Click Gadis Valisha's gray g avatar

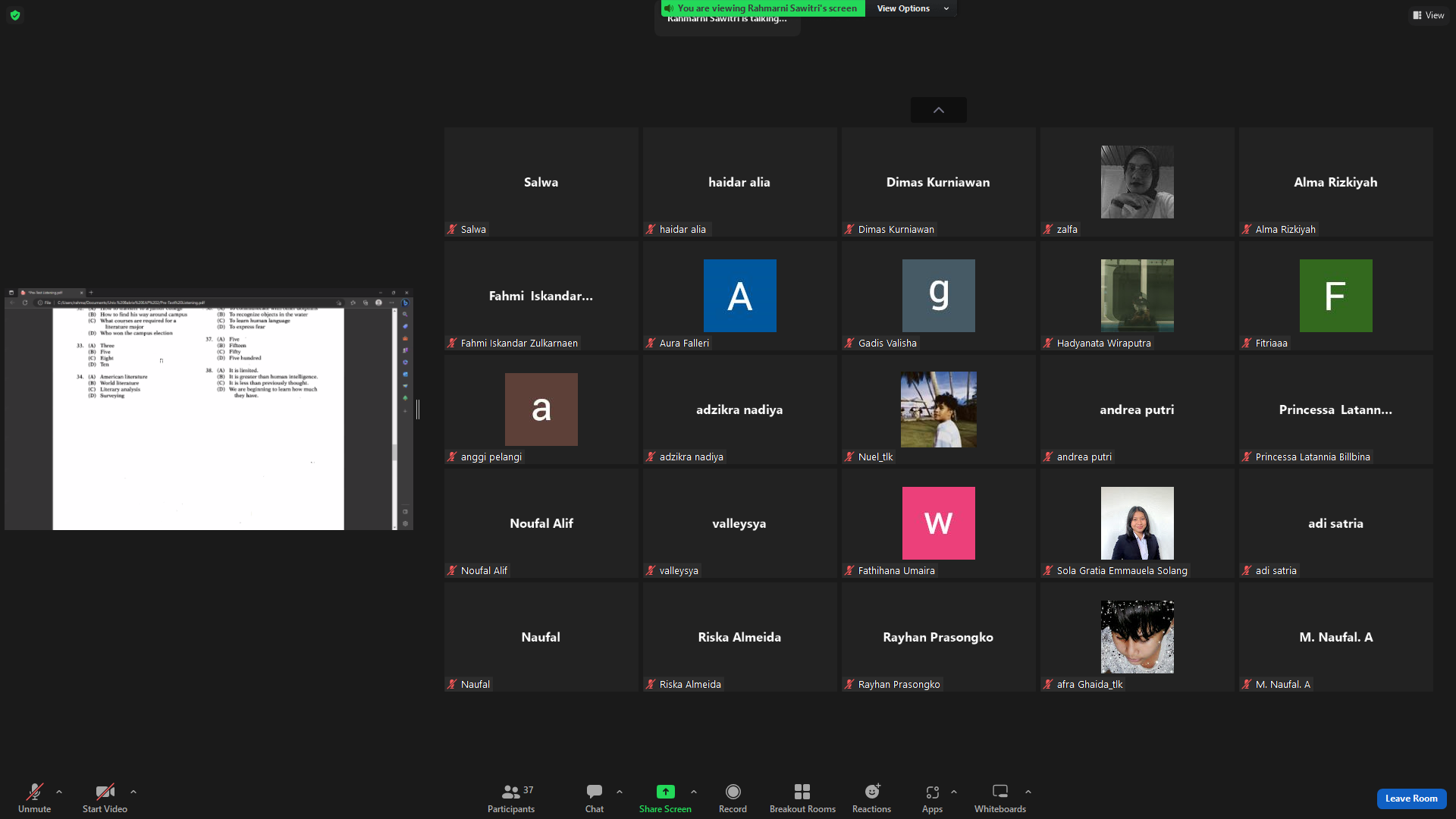tap(938, 296)
